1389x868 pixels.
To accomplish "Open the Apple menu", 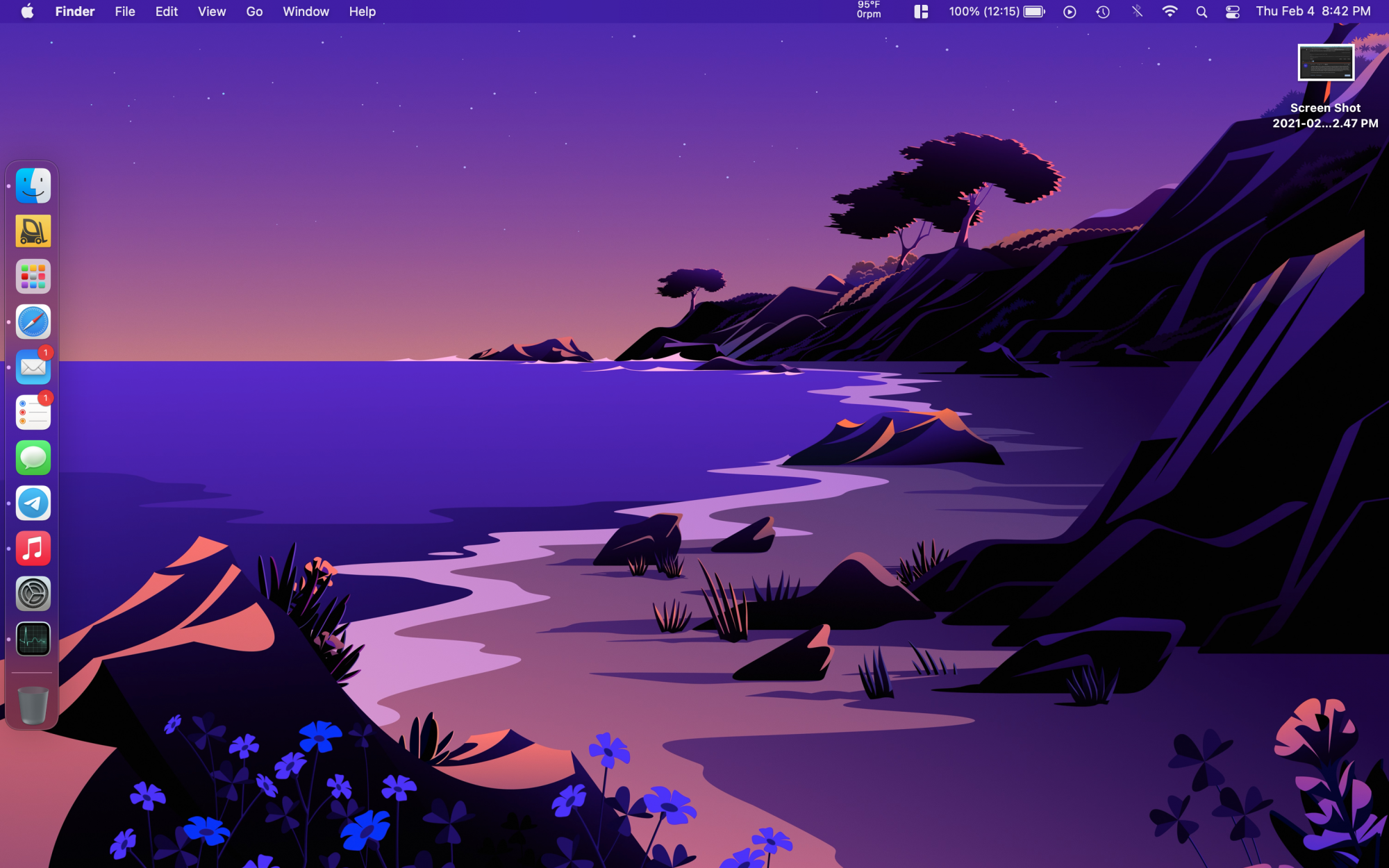I will point(27,12).
